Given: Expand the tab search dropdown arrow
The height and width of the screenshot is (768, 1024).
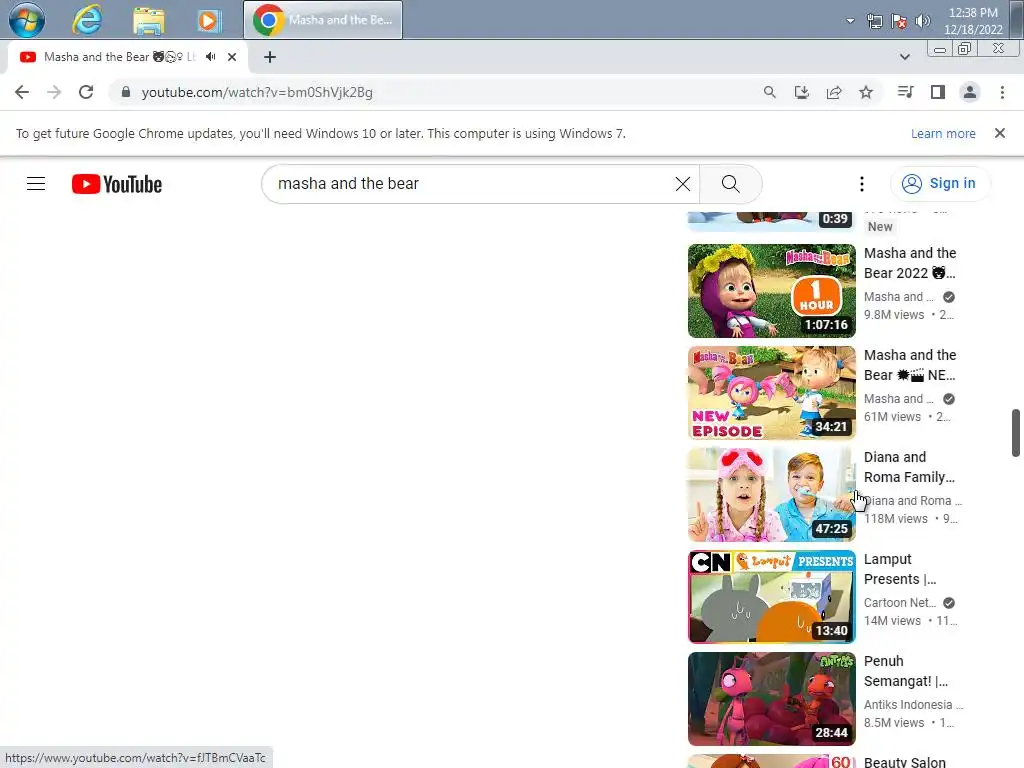Looking at the screenshot, I should pyautogui.click(x=904, y=57).
